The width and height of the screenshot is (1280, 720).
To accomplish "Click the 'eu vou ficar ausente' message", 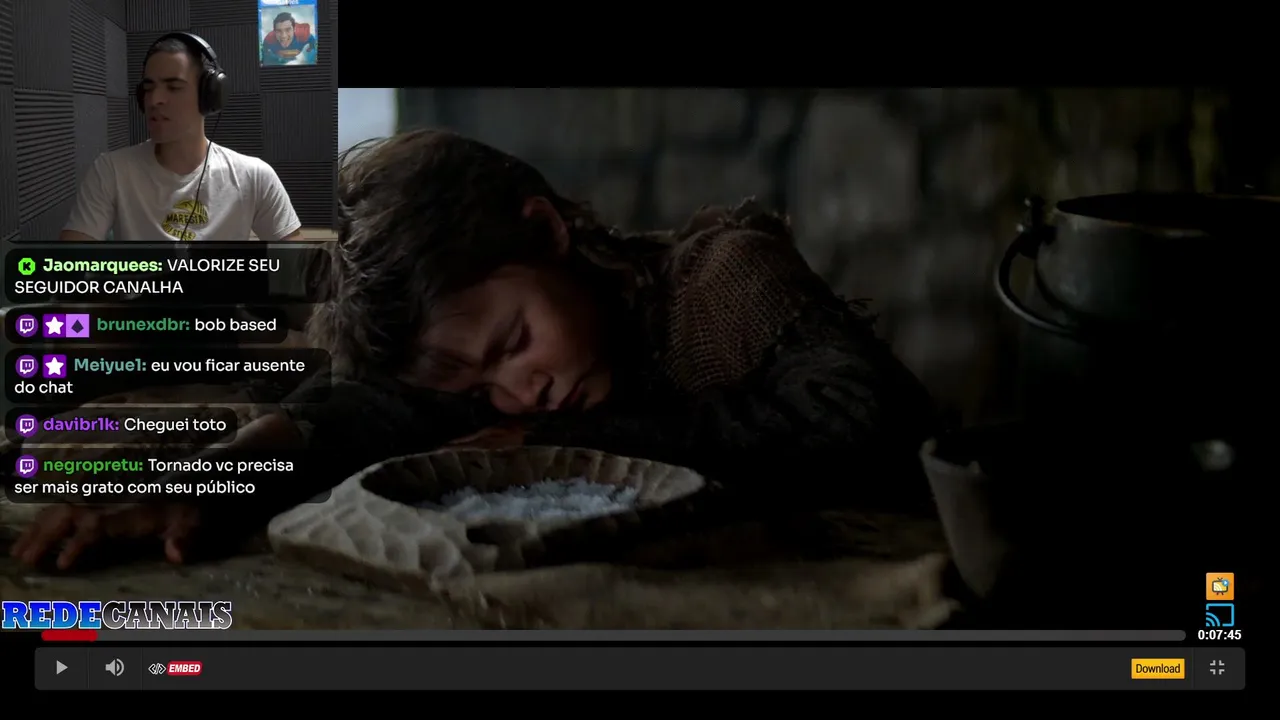I will click(159, 376).
